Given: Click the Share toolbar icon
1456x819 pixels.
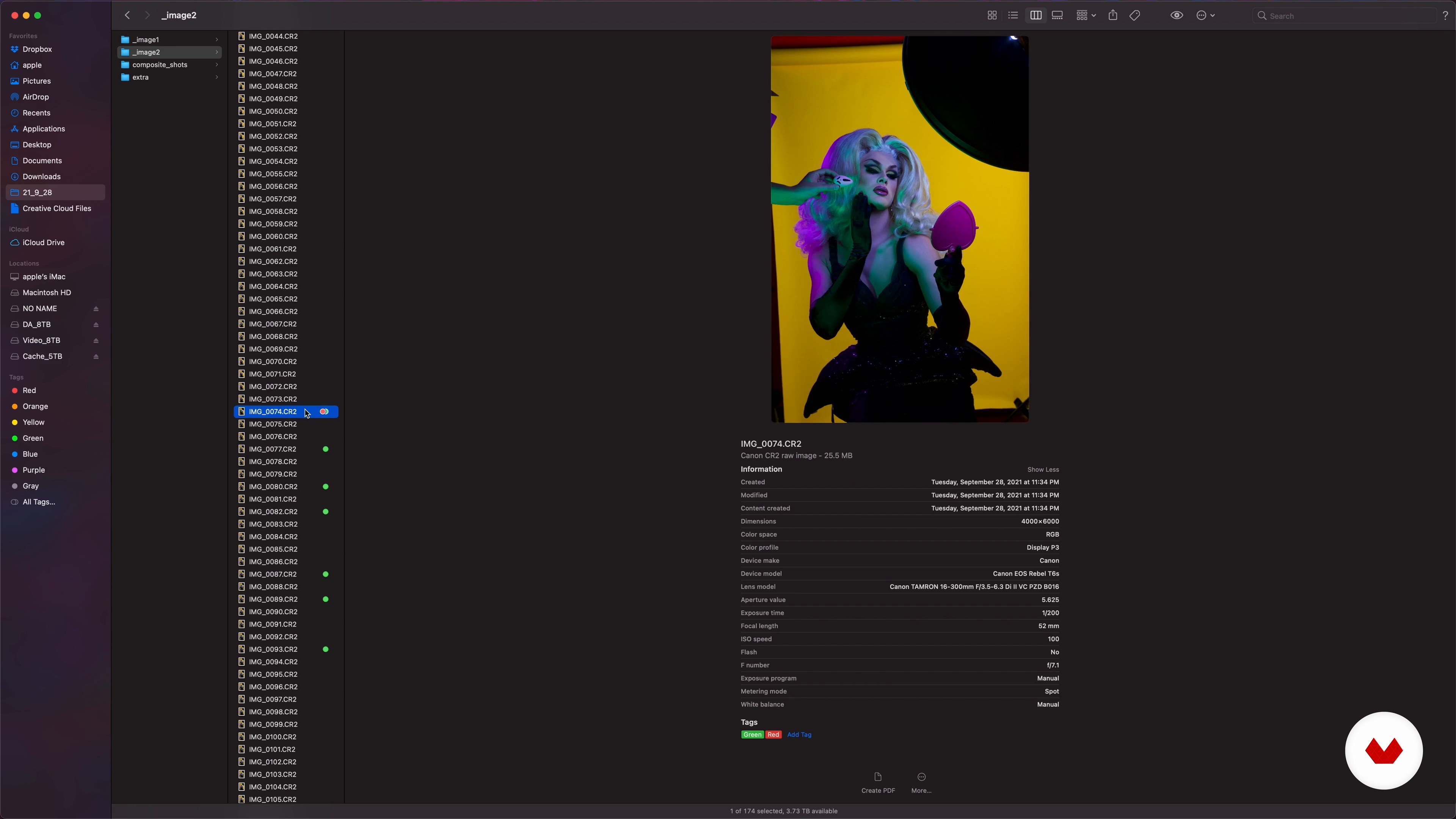Looking at the screenshot, I should [1112, 15].
